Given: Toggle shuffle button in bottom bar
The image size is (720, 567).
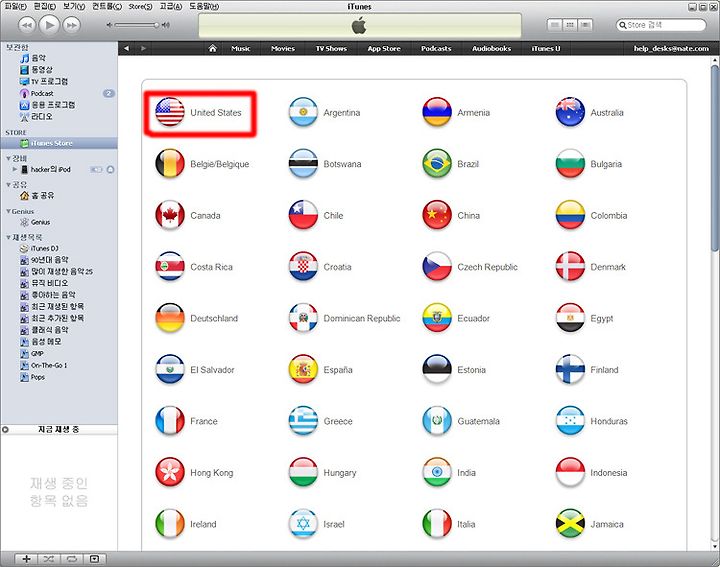Looking at the screenshot, I should pyautogui.click(x=49, y=559).
